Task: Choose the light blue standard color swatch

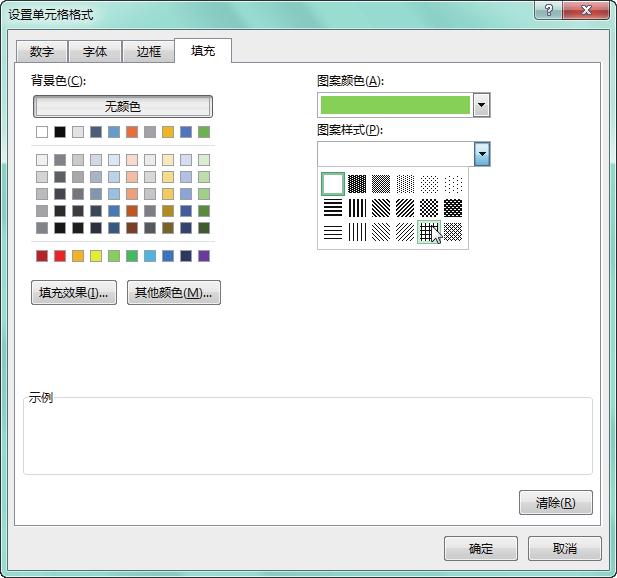Action: [x=150, y=256]
